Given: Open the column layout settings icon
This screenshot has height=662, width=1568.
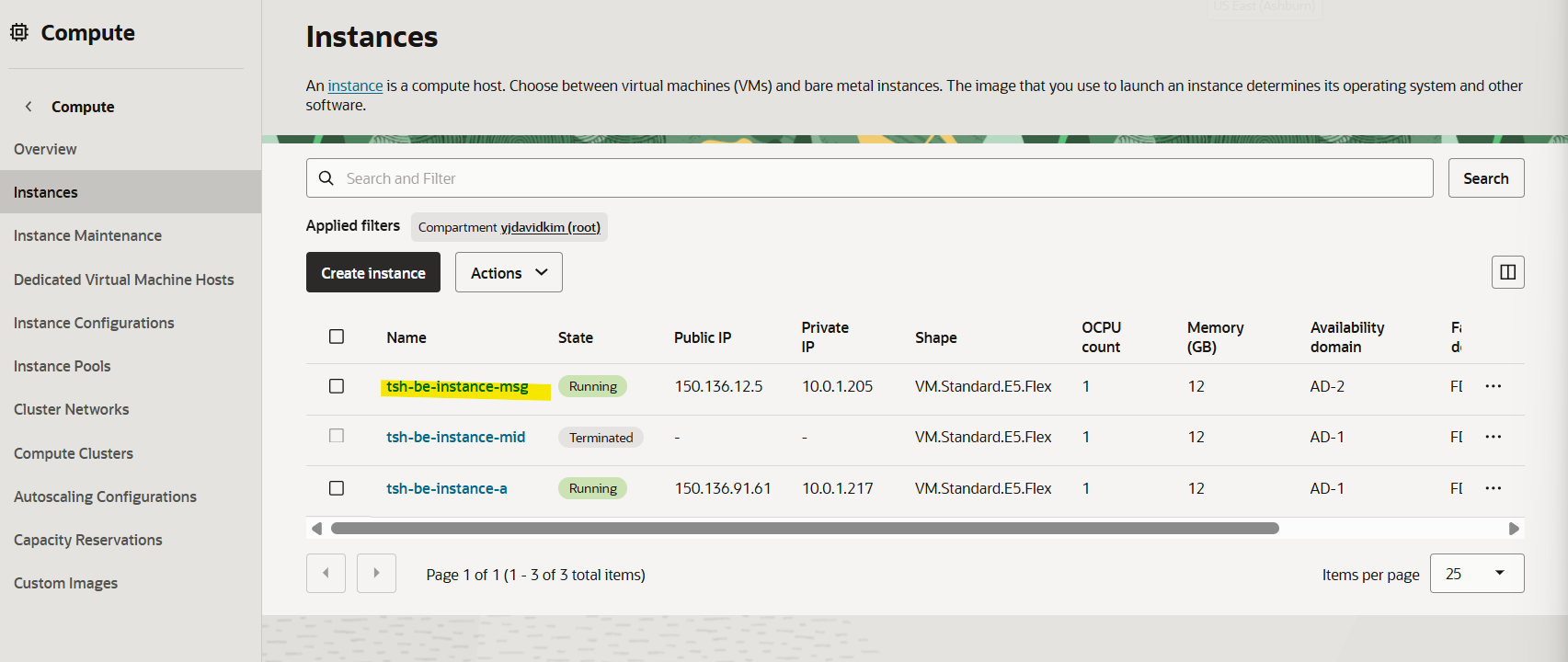Looking at the screenshot, I should tap(1507, 272).
